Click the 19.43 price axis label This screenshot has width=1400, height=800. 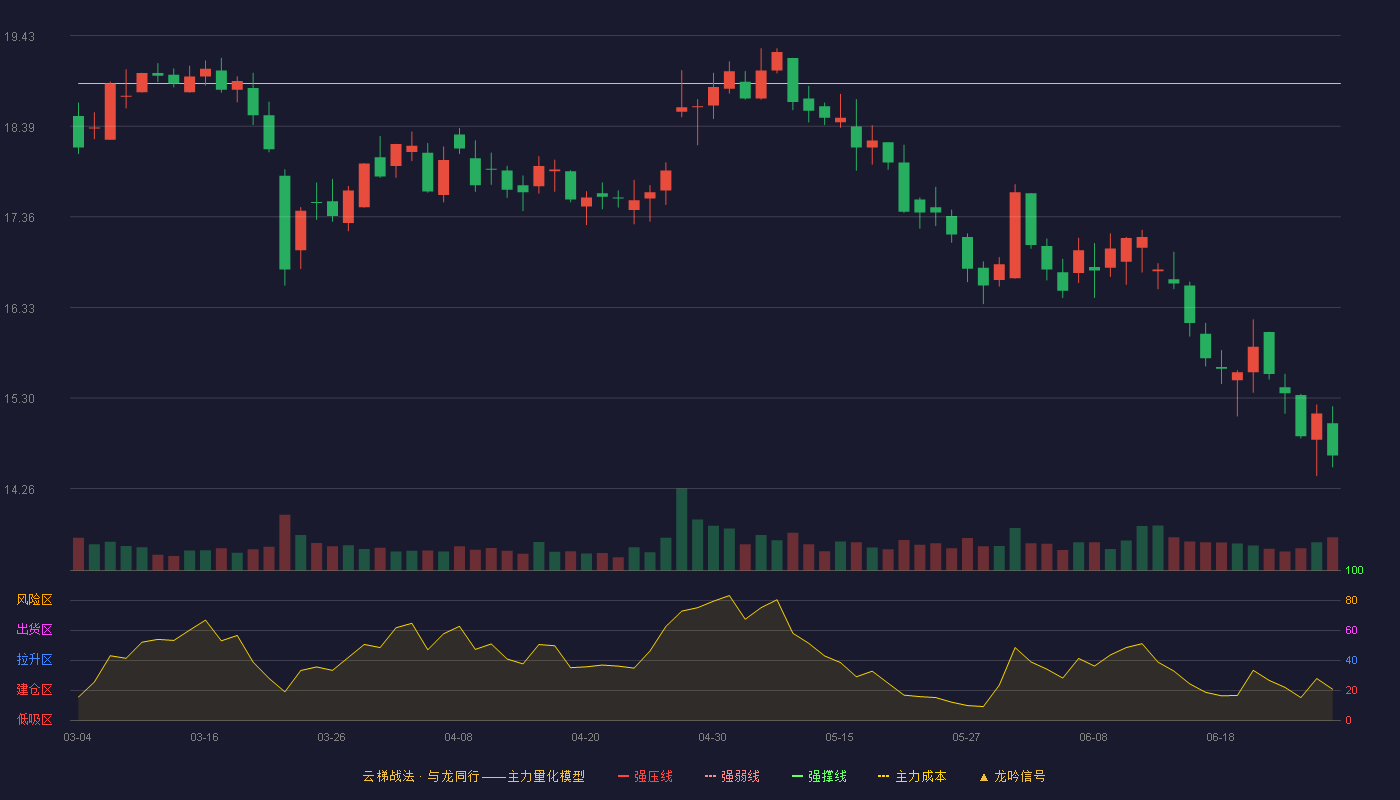tap(19, 37)
